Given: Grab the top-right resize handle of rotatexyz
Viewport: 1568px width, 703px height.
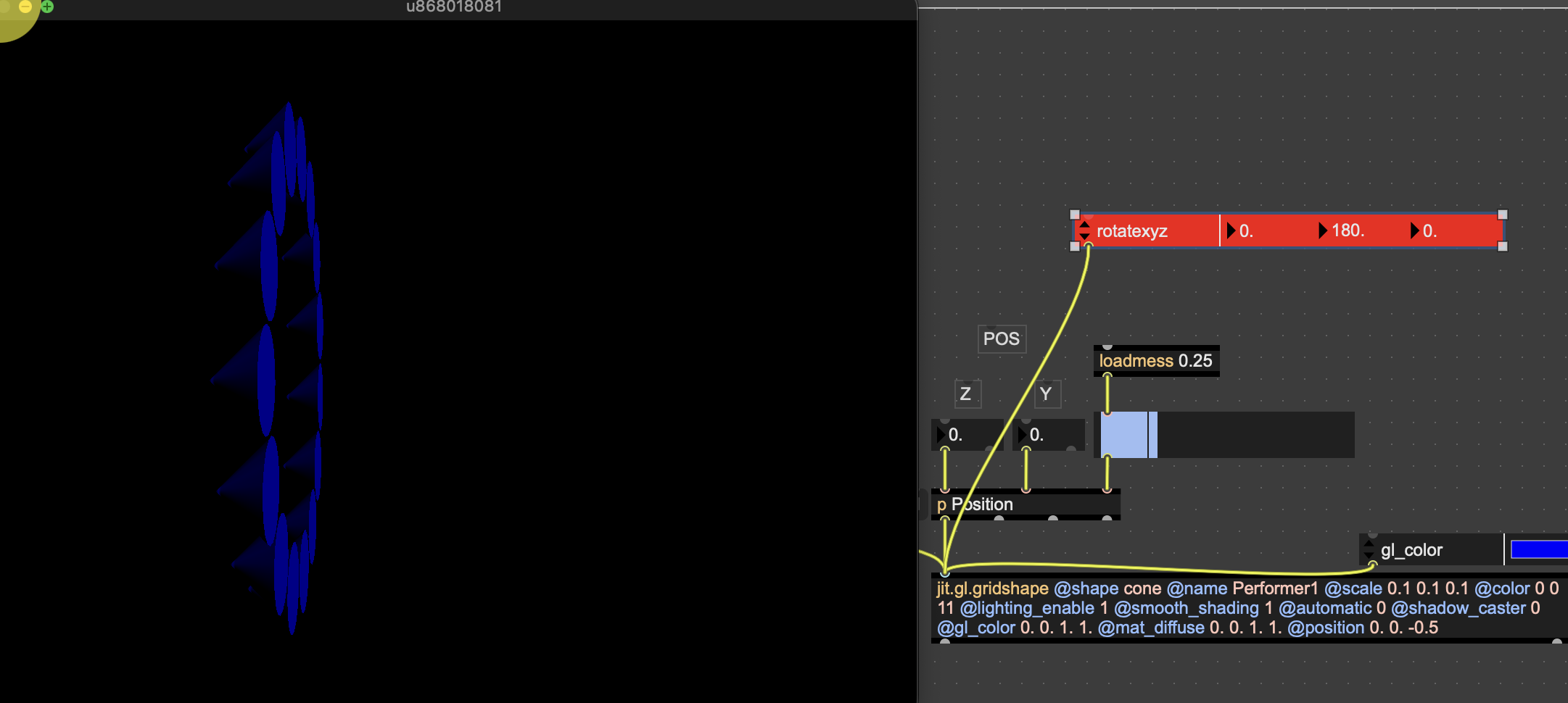Looking at the screenshot, I should tap(1503, 215).
